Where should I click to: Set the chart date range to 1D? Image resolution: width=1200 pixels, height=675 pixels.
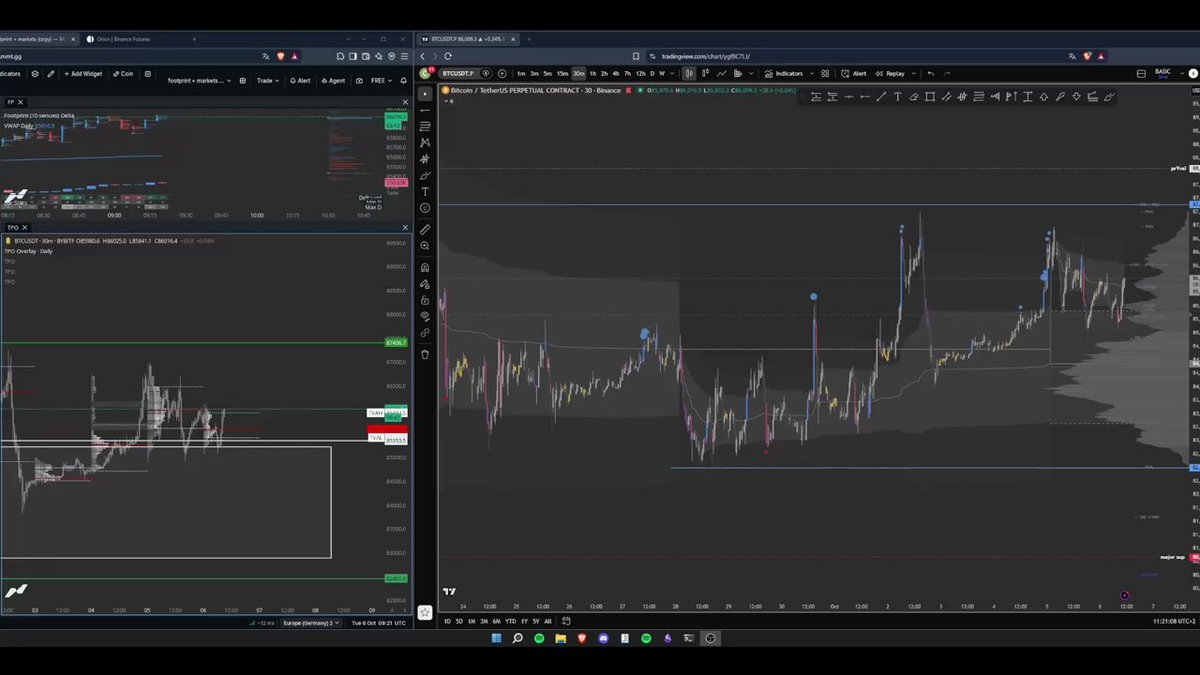tap(447, 621)
